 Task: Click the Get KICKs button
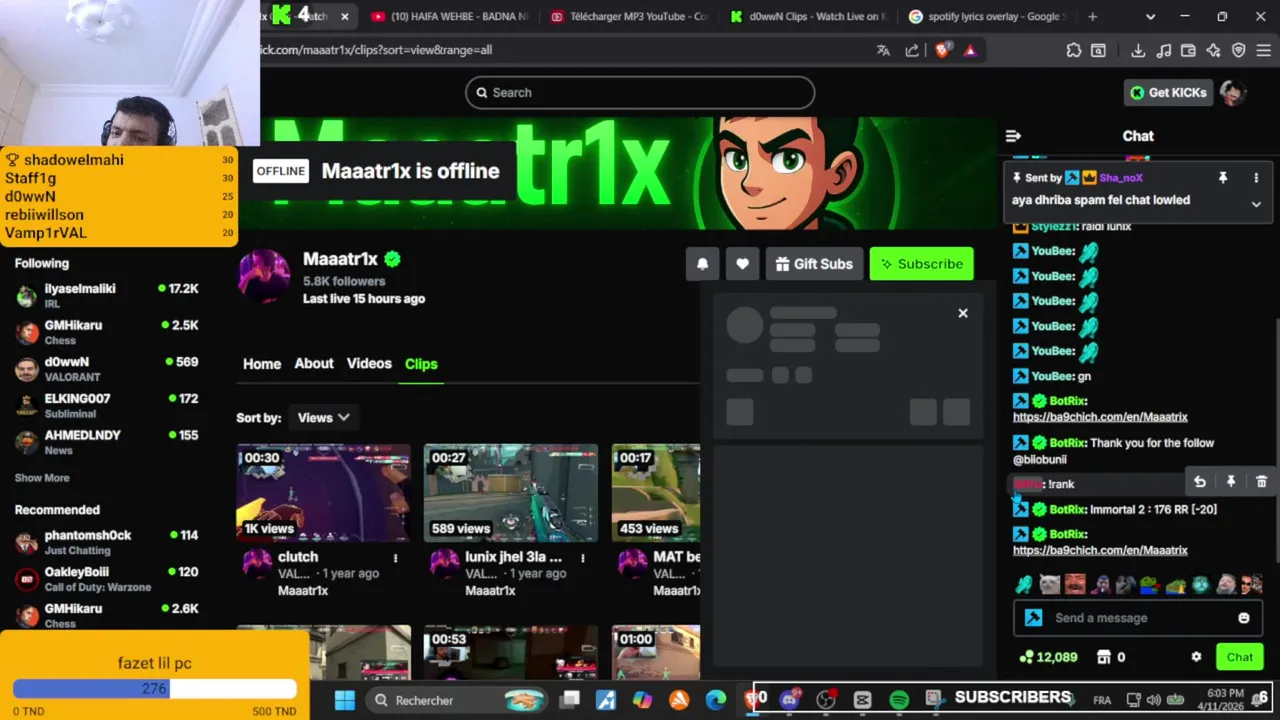(1168, 92)
